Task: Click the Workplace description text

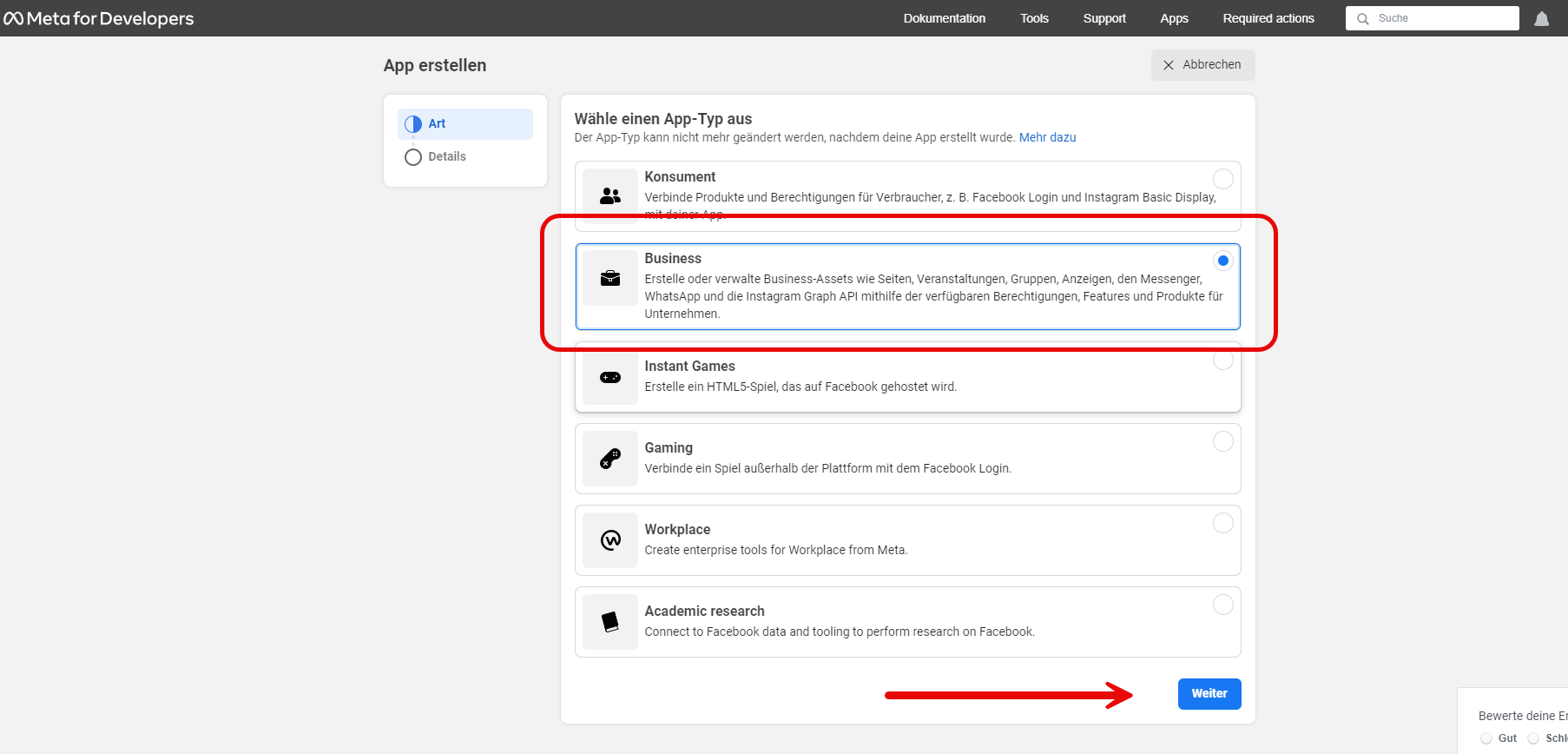Action: pyautogui.click(x=776, y=550)
